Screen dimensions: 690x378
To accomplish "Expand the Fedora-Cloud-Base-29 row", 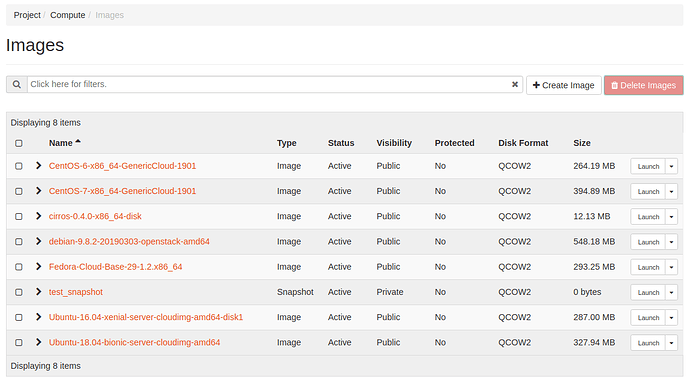I will pos(38,266).
